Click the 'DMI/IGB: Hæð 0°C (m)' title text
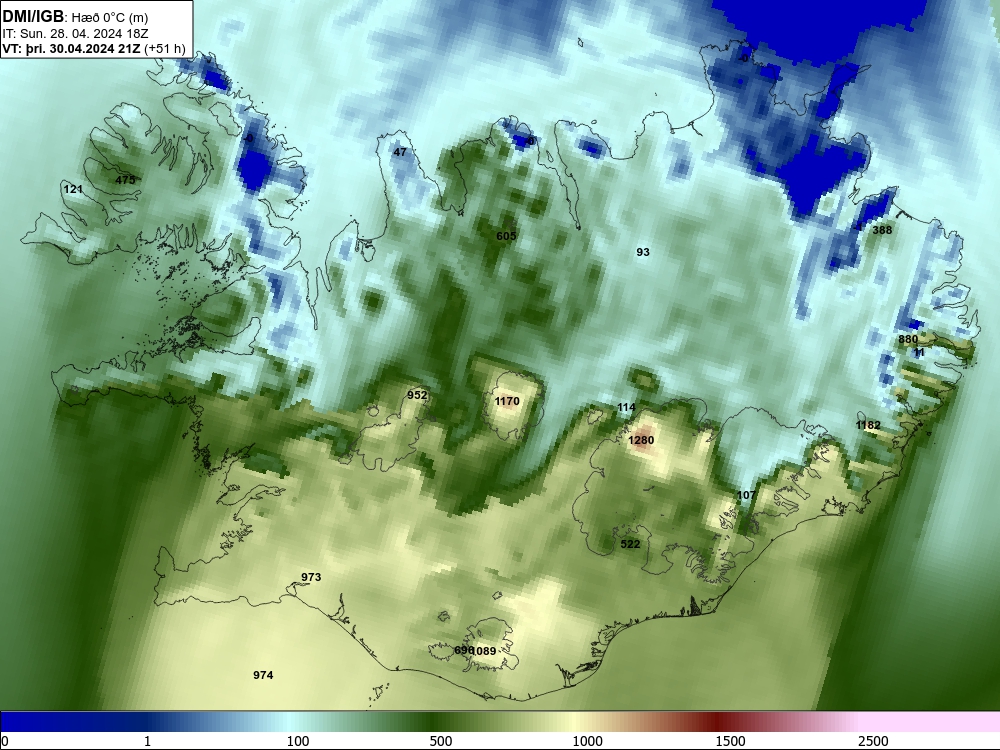 click(x=75, y=17)
